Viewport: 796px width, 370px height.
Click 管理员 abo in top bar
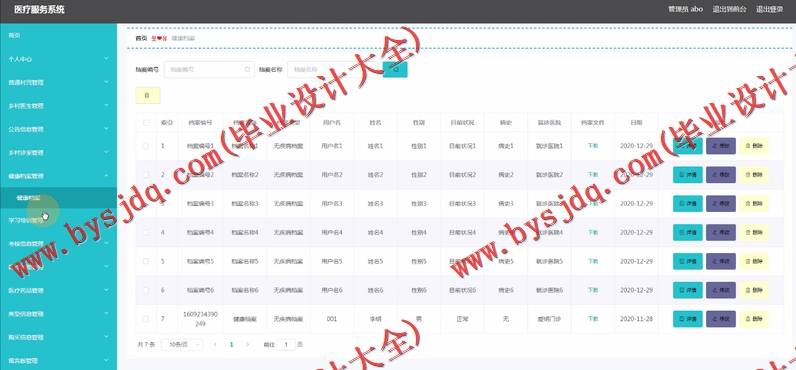tap(685, 9)
